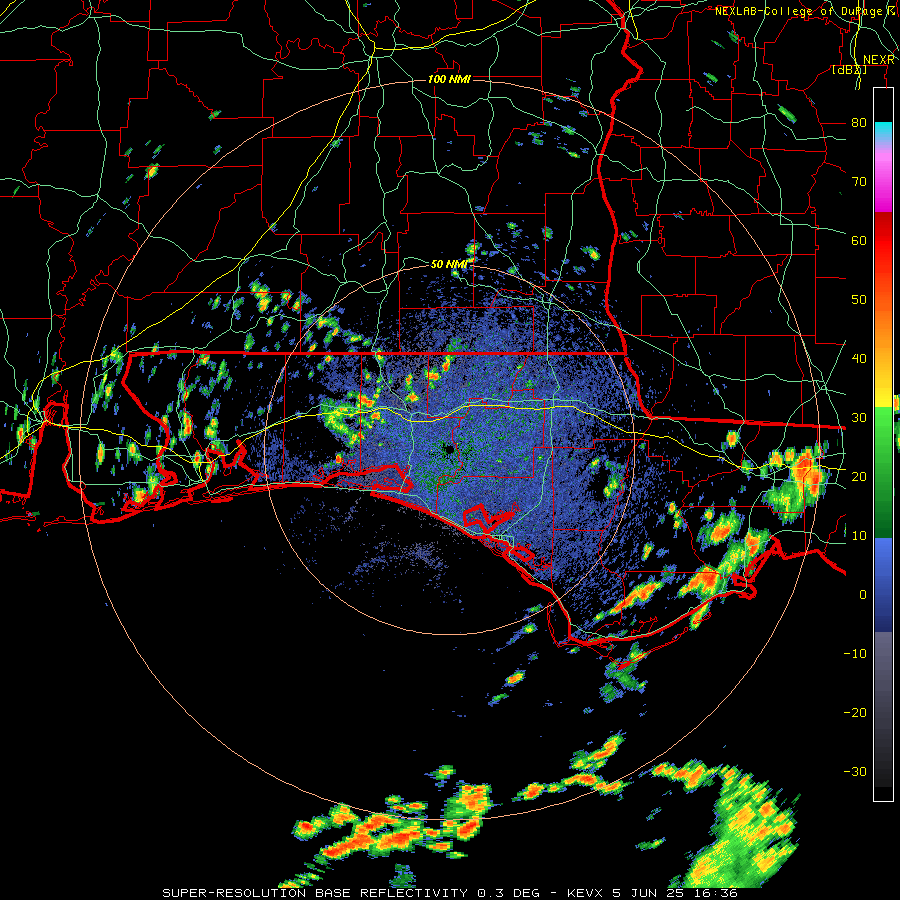The width and height of the screenshot is (900, 900).
Task: Click the [dBZ] units label
Action: click(x=849, y=70)
